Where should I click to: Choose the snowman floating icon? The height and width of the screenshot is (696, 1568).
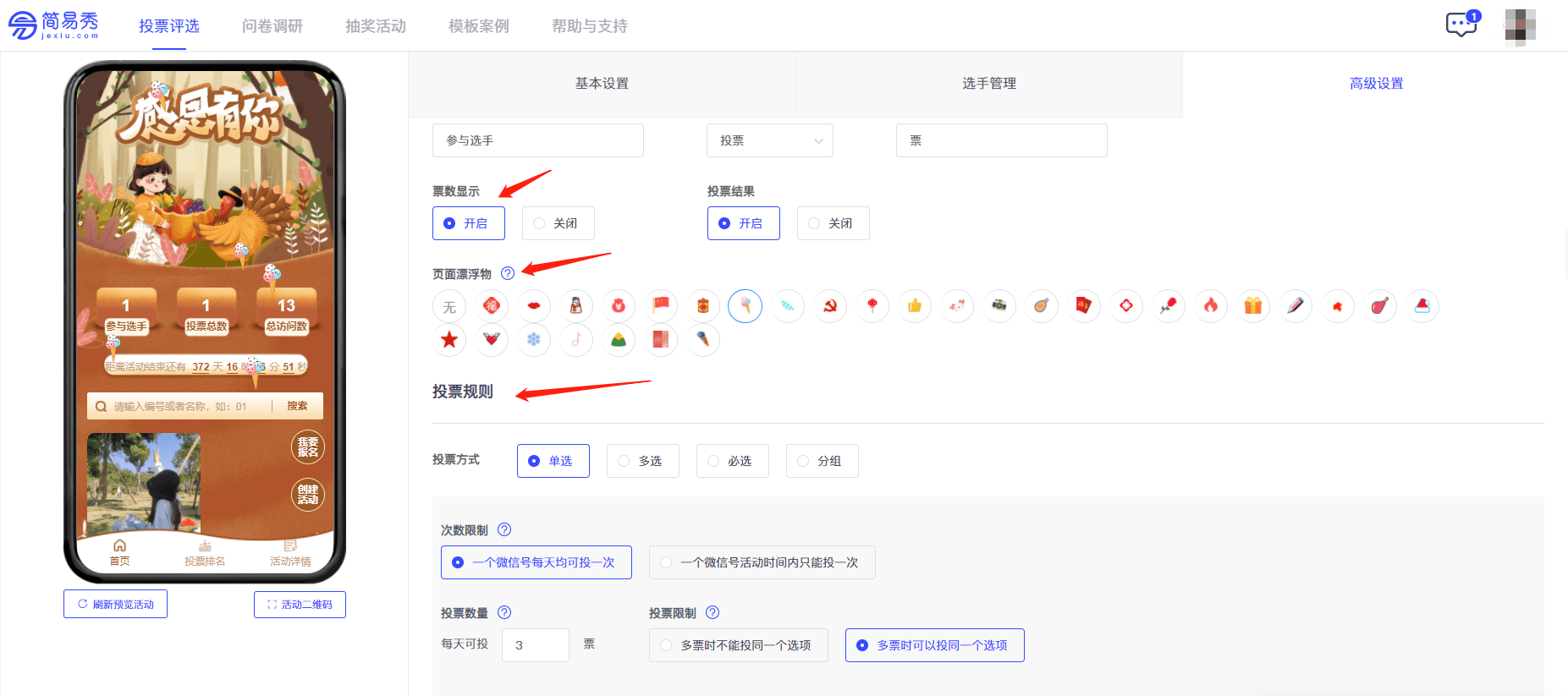(x=576, y=306)
